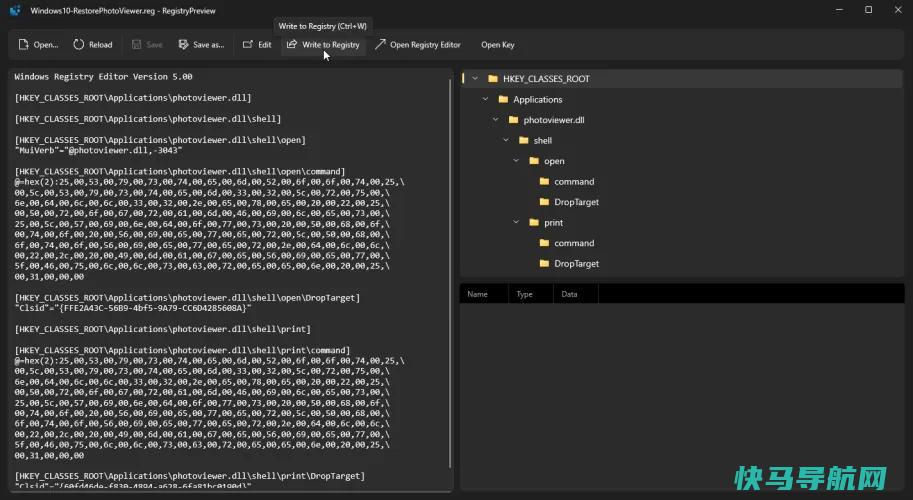Click the print folder icon in tree
913x500 pixels.
534,222
